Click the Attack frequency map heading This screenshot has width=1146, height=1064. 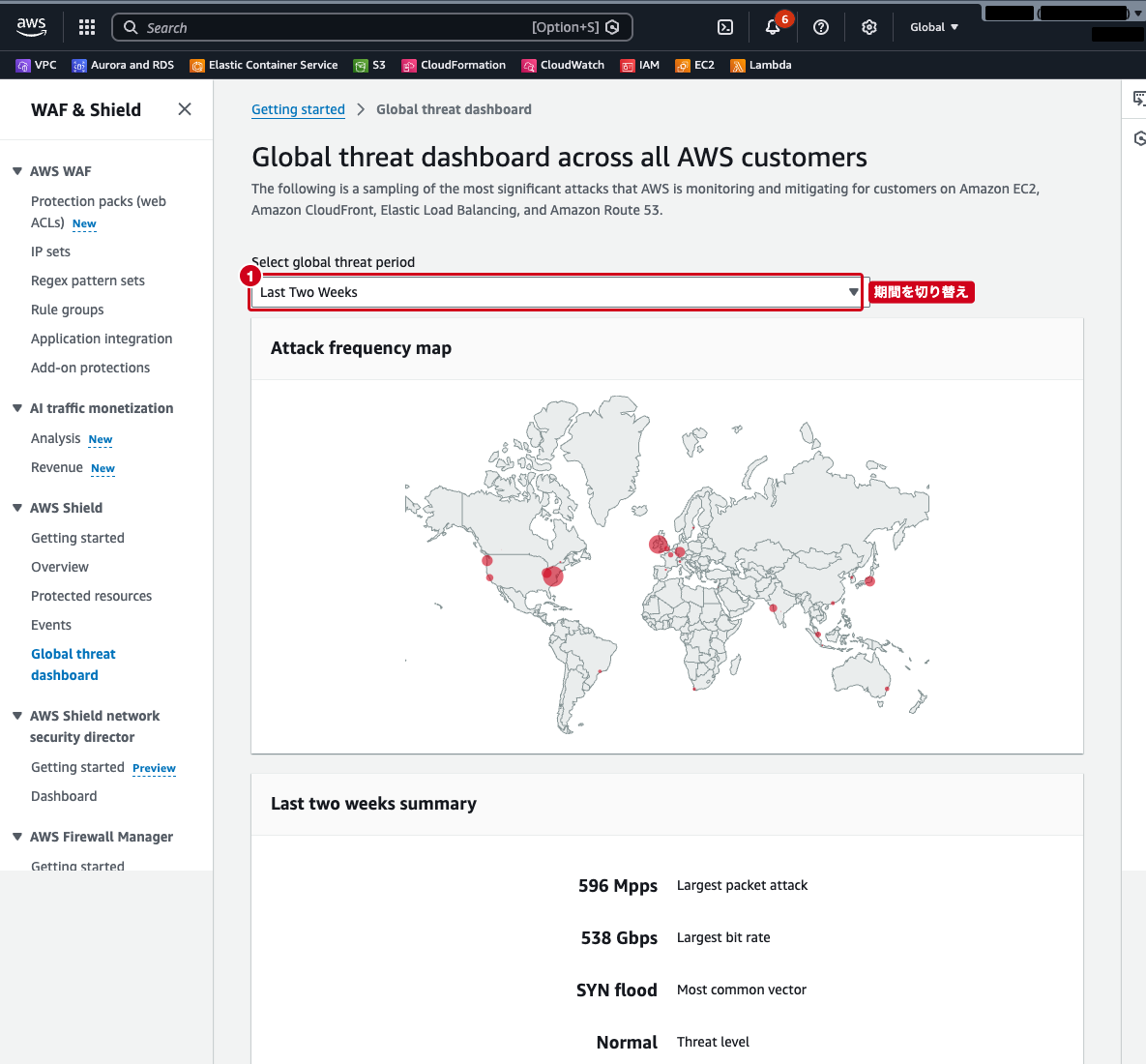tap(361, 348)
